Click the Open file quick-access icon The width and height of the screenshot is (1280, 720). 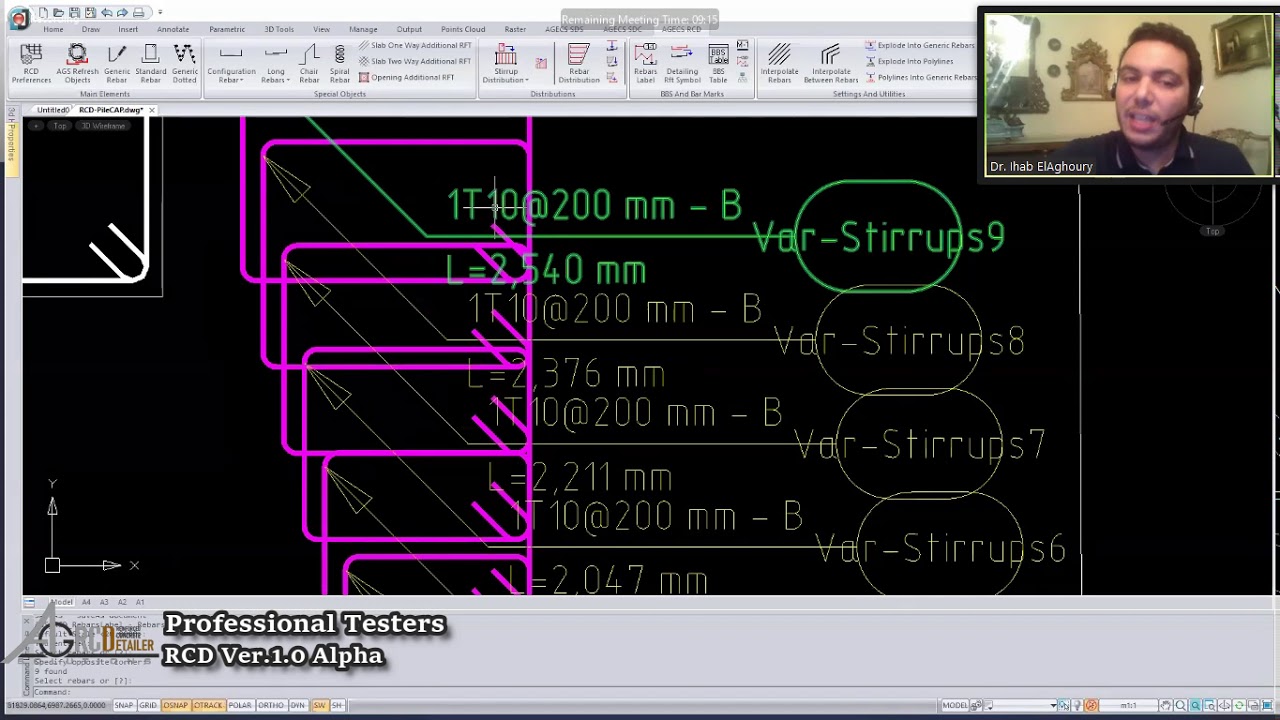pos(58,13)
